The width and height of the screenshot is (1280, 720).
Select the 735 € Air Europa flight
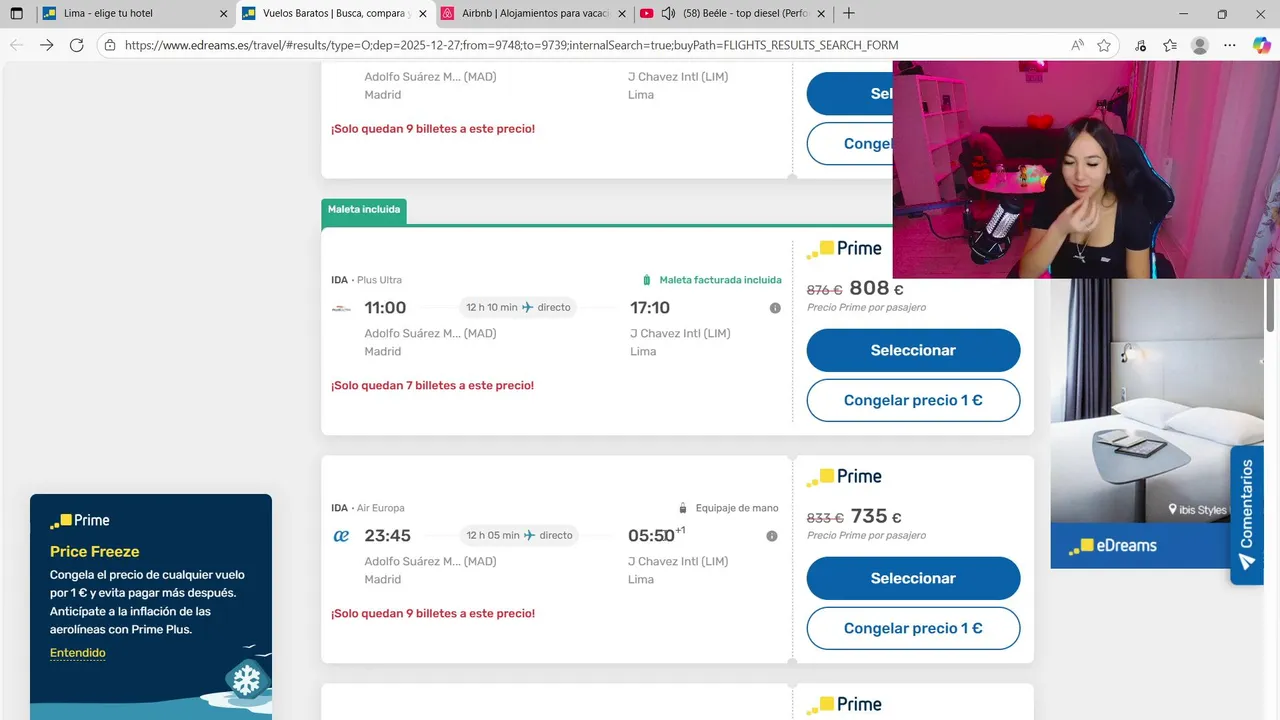coord(913,578)
